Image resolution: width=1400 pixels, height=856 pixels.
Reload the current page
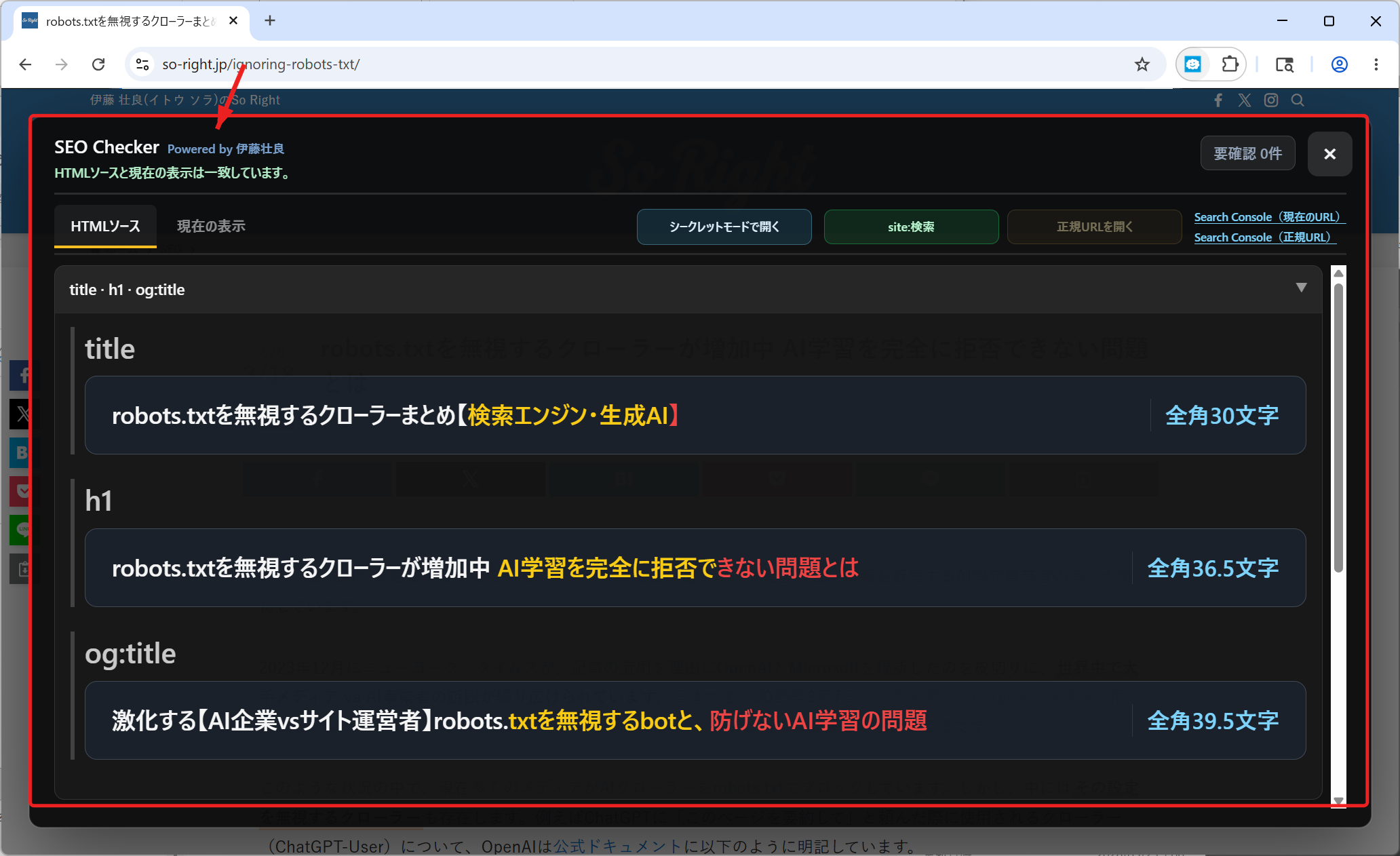click(x=98, y=64)
